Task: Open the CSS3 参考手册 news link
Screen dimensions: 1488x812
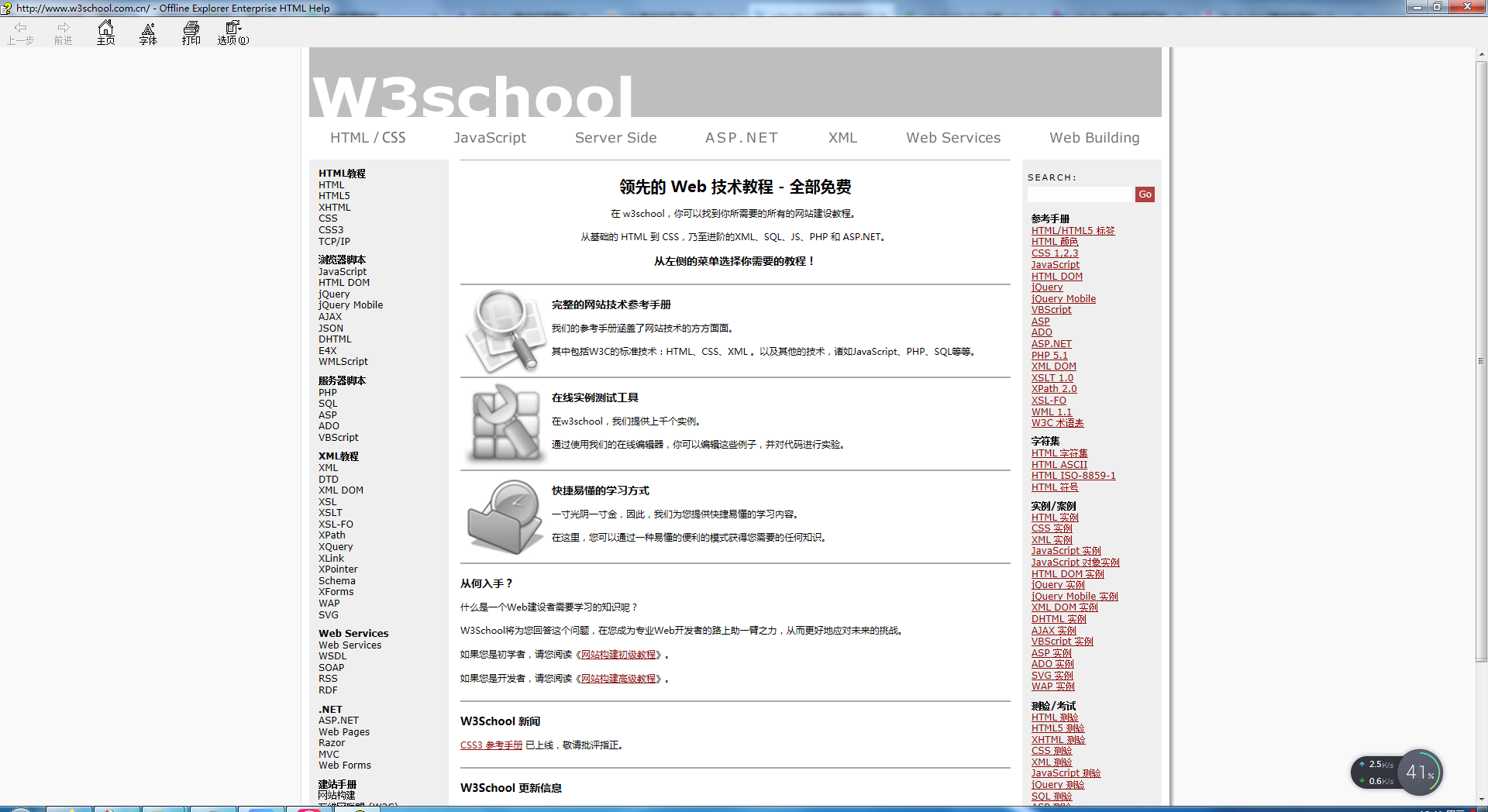Action: 491,745
